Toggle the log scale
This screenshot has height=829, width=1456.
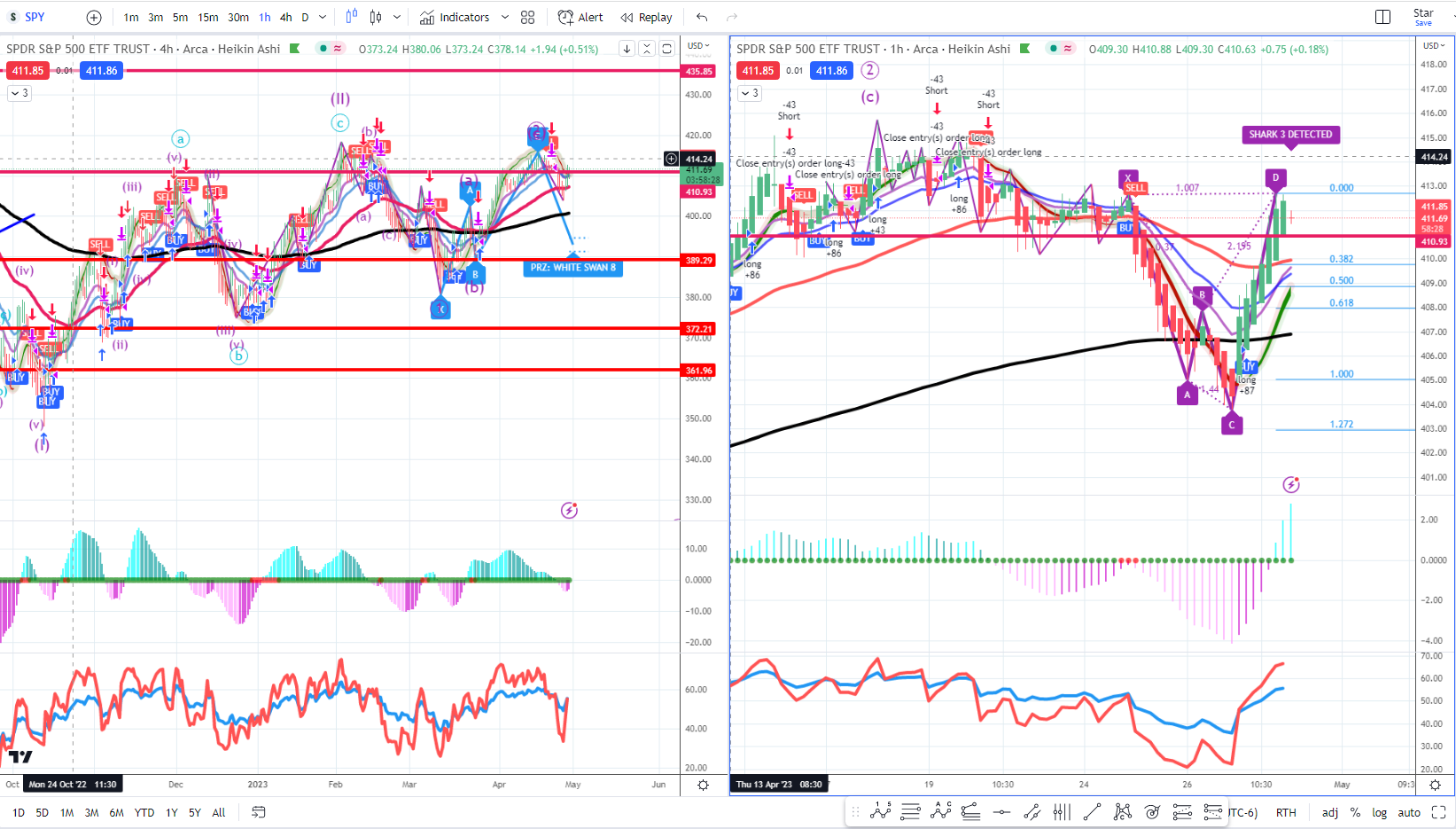1380,812
